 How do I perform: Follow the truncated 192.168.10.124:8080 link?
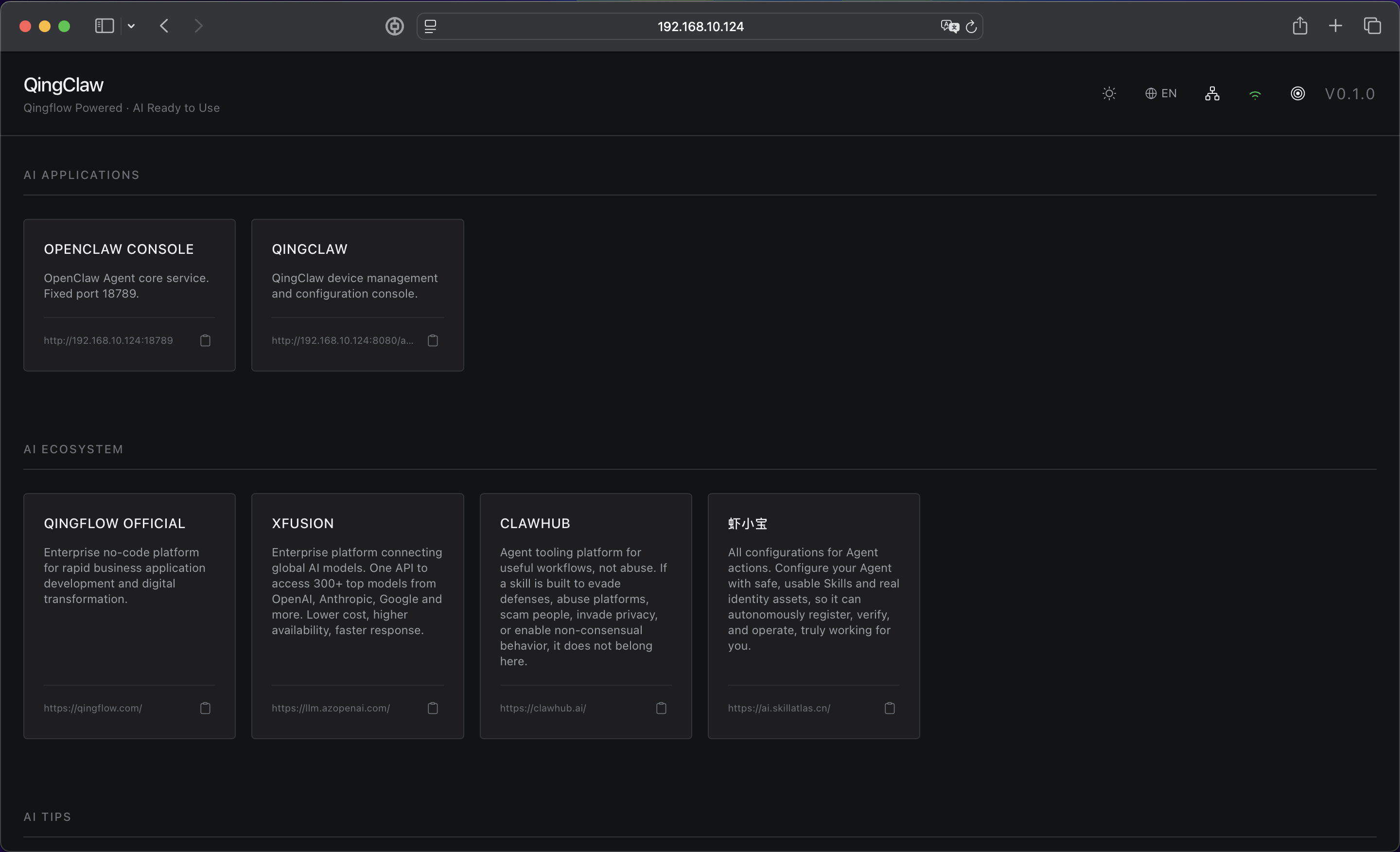343,340
